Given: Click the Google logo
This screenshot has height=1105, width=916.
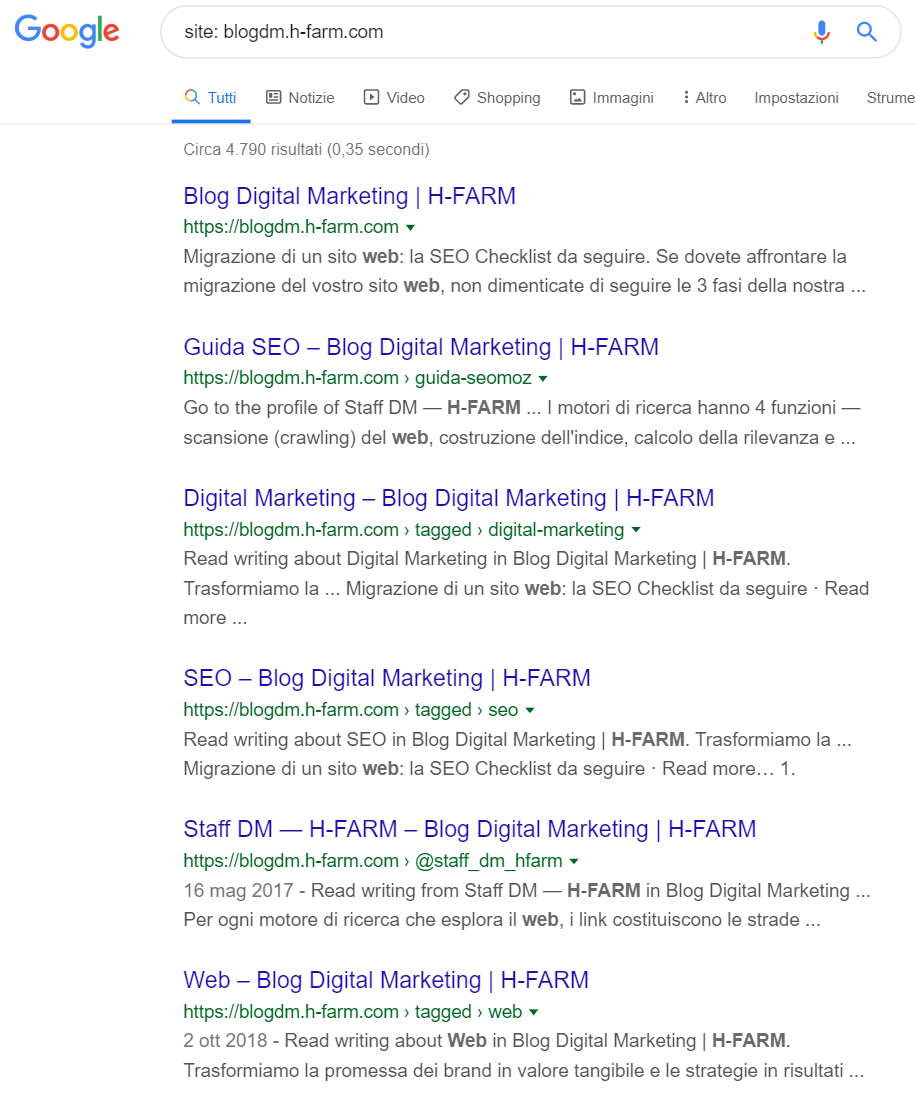Looking at the screenshot, I should [x=67, y=31].
